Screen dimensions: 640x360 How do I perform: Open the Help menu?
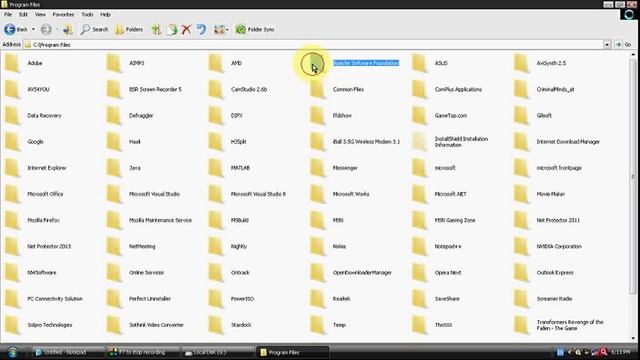point(105,14)
